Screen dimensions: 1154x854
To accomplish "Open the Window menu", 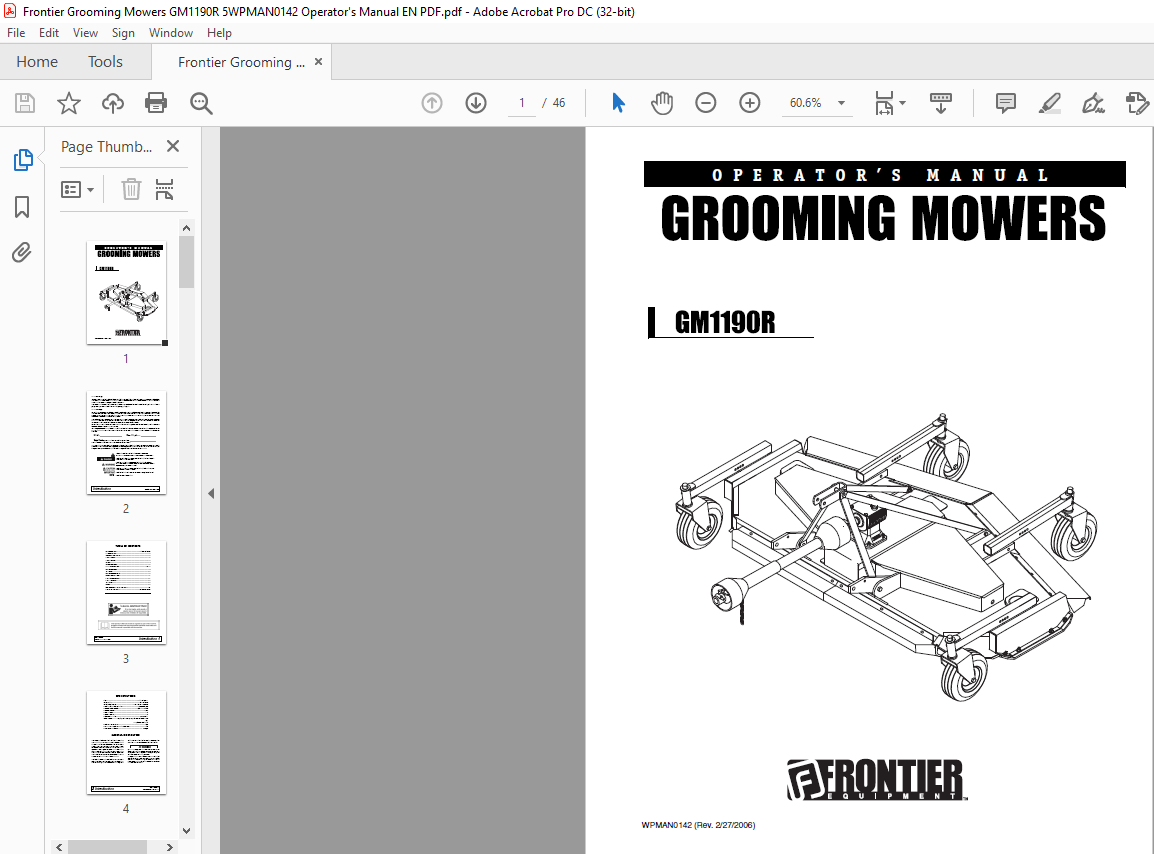I will 171,33.
